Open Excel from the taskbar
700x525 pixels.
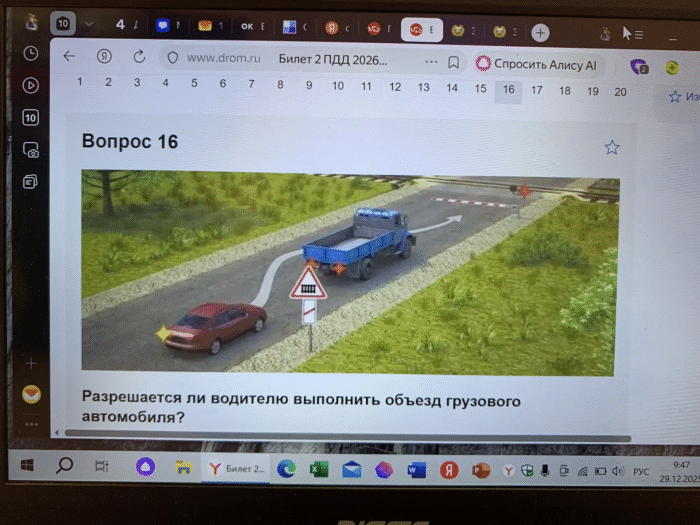[x=319, y=469]
